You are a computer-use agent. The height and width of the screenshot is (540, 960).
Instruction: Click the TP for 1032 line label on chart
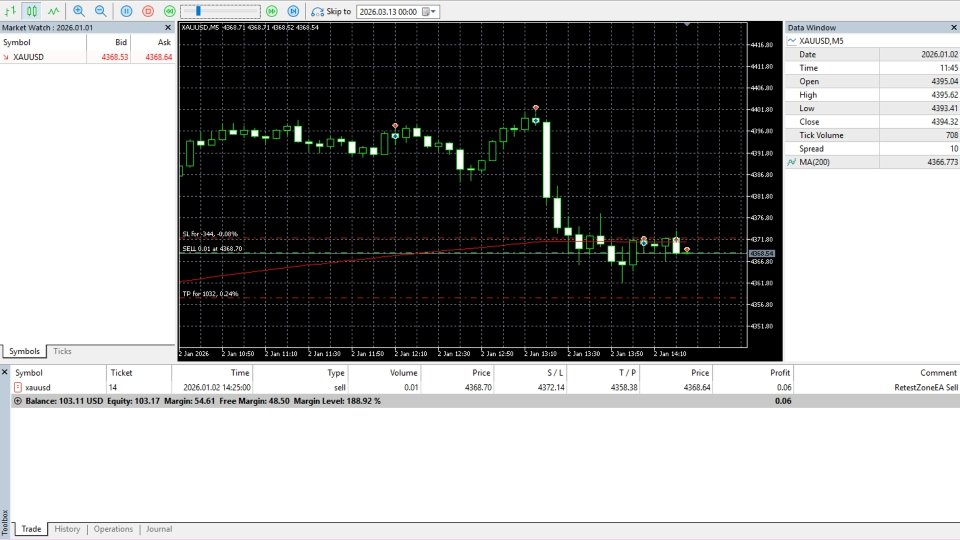click(x=210, y=294)
